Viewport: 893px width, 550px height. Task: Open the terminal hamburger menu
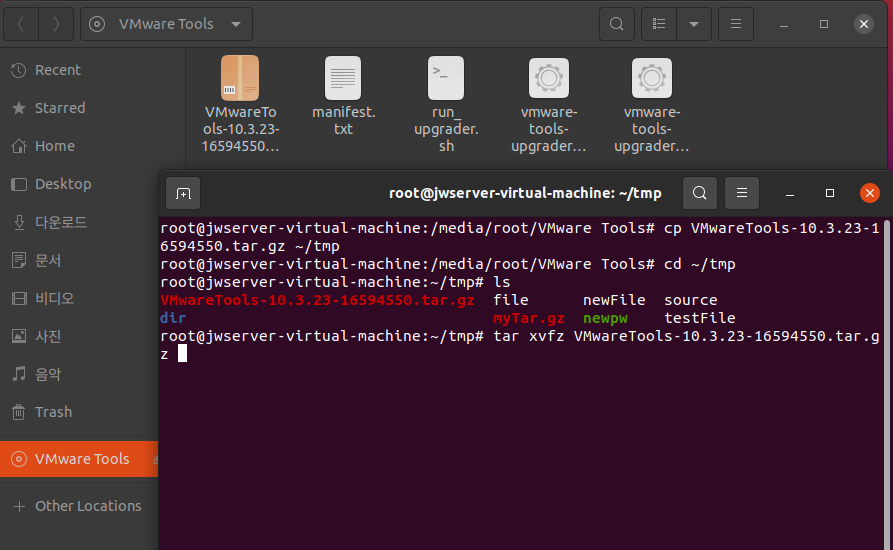[742, 193]
